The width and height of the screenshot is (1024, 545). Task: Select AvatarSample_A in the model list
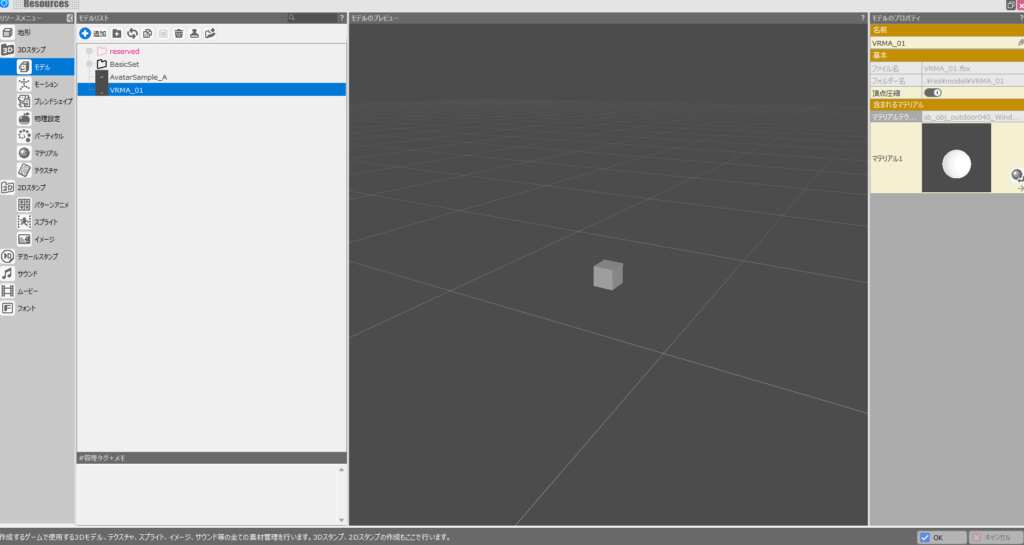pos(138,77)
